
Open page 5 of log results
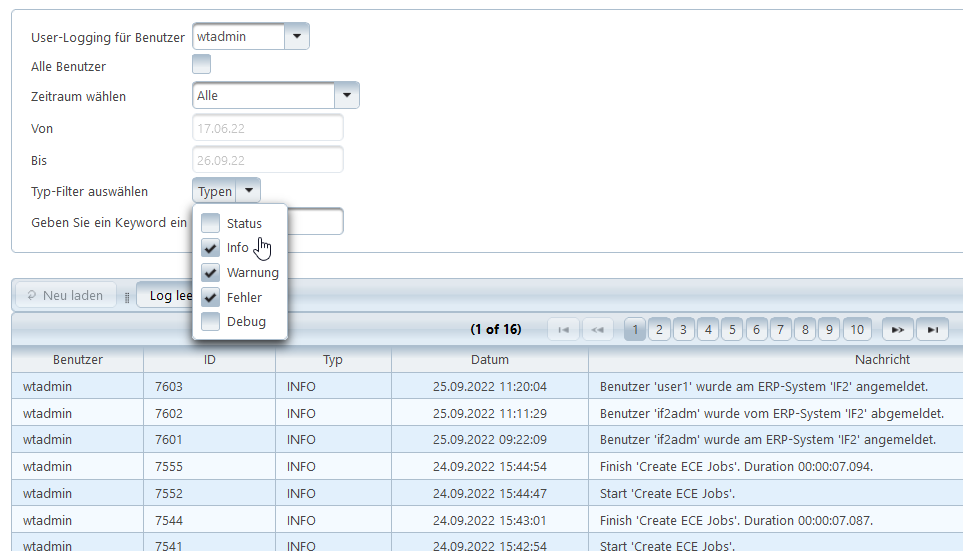pos(732,329)
